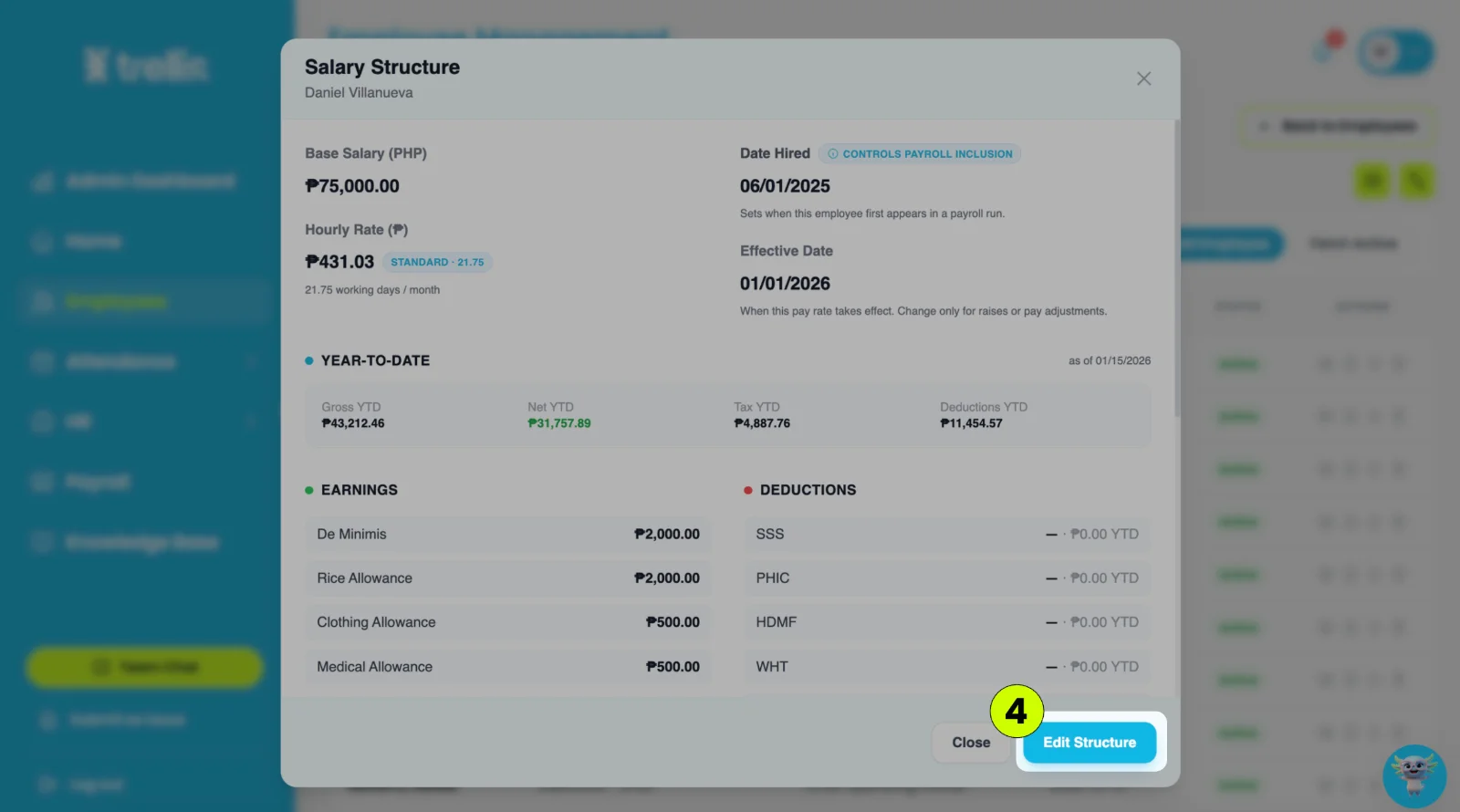
Task: Select the hourly rate ₱431.03 value
Action: pos(339,262)
